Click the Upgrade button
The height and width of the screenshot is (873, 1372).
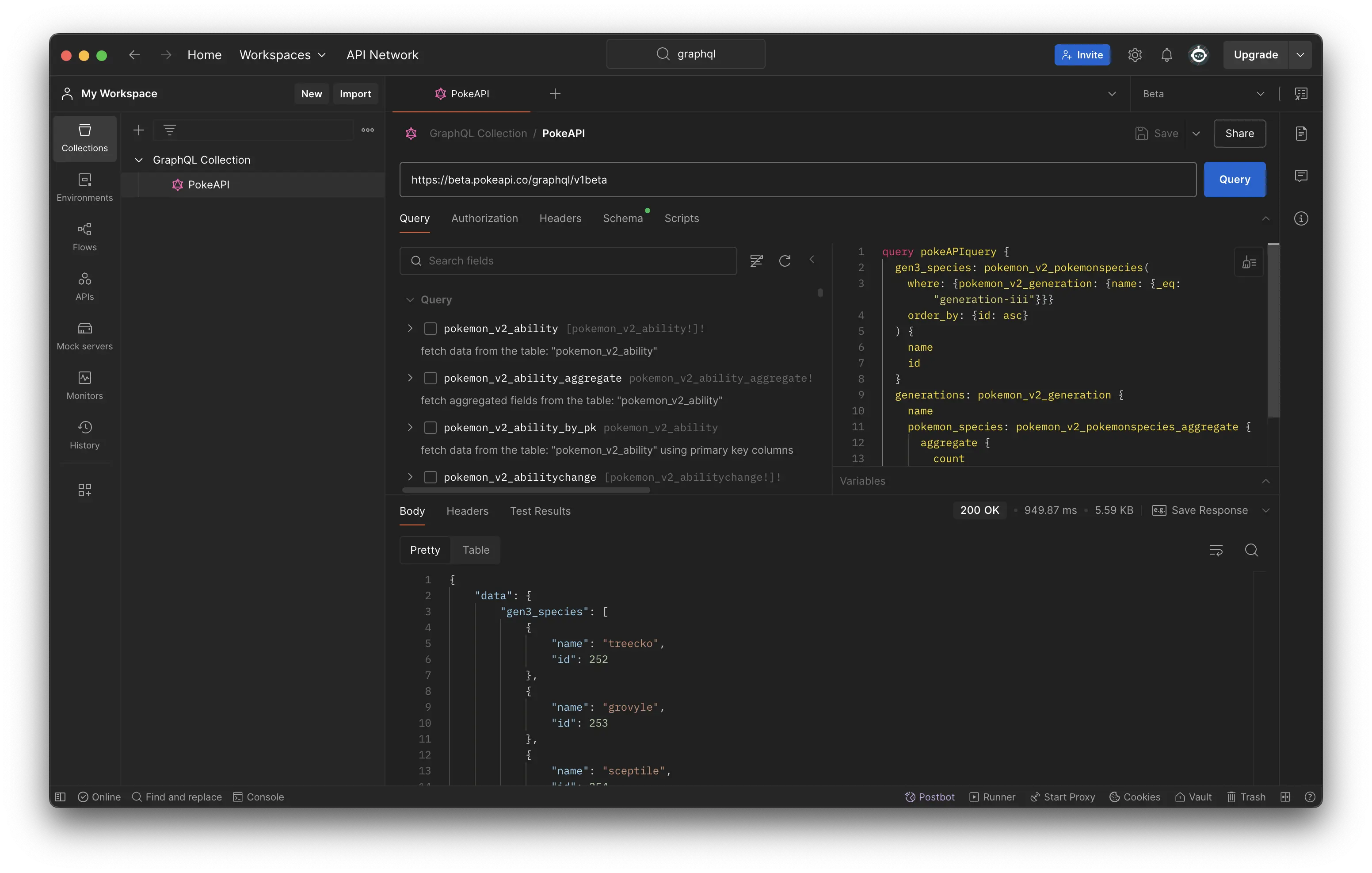pyautogui.click(x=1255, y=55)
